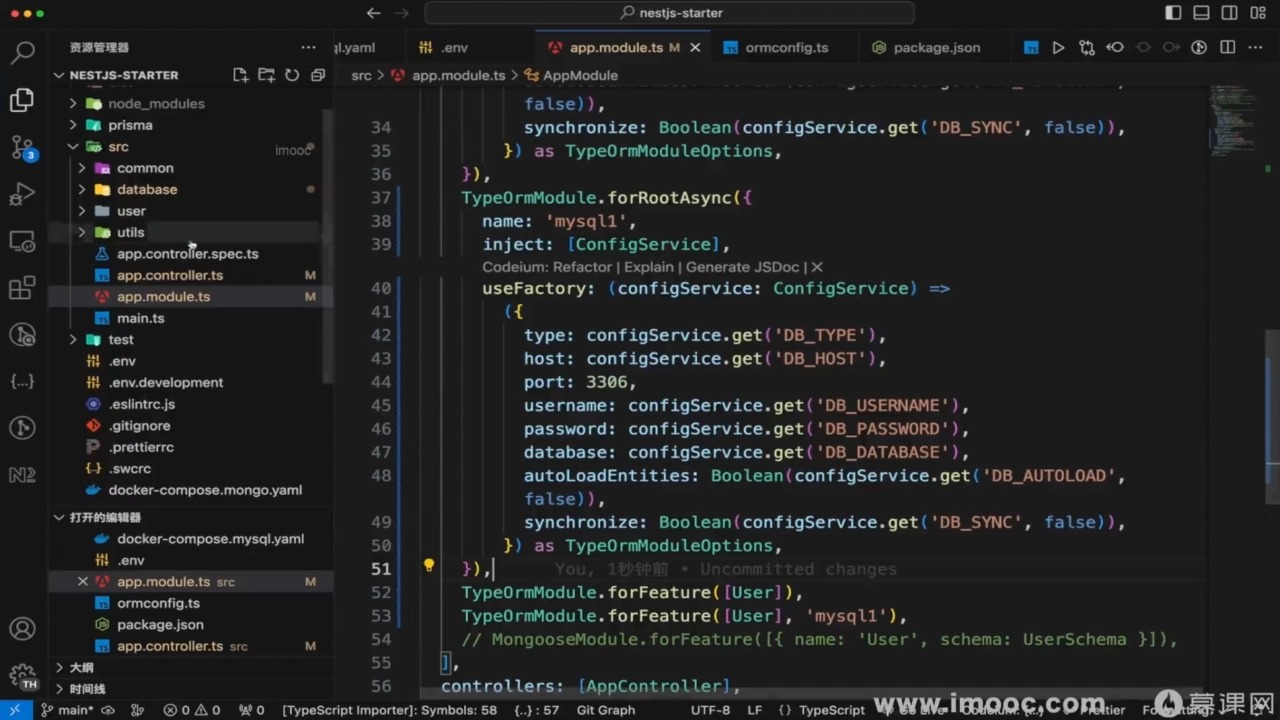
Task: Collapse the src folder
Action: click(x=72, y=146)
